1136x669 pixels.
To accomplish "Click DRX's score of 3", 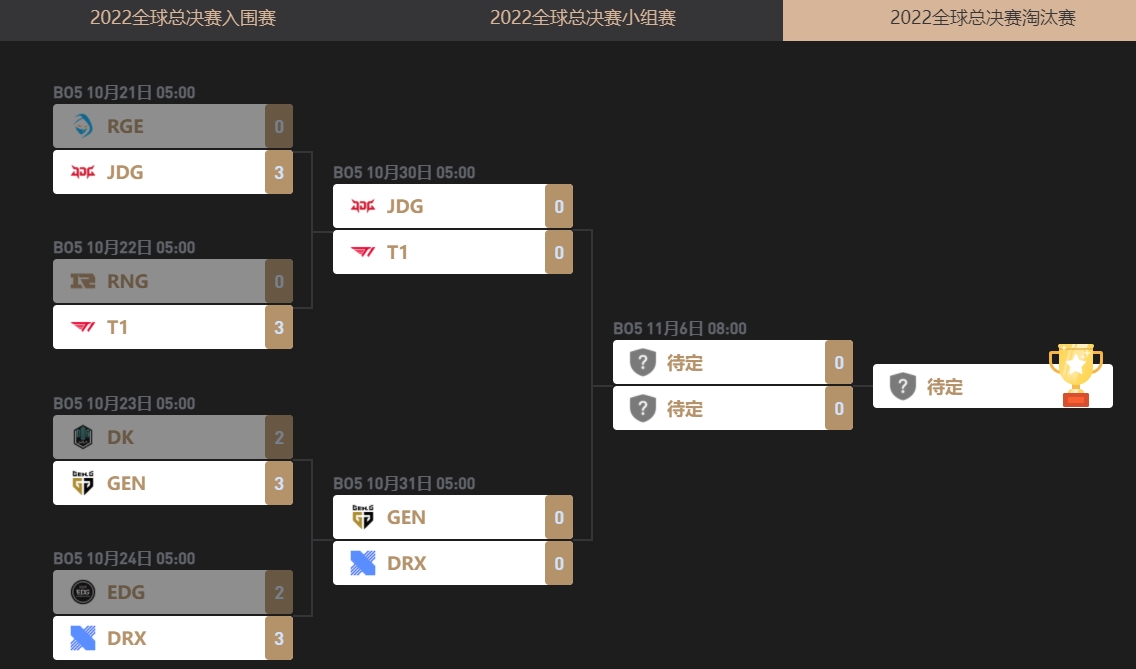I will (x=280, y=638).
